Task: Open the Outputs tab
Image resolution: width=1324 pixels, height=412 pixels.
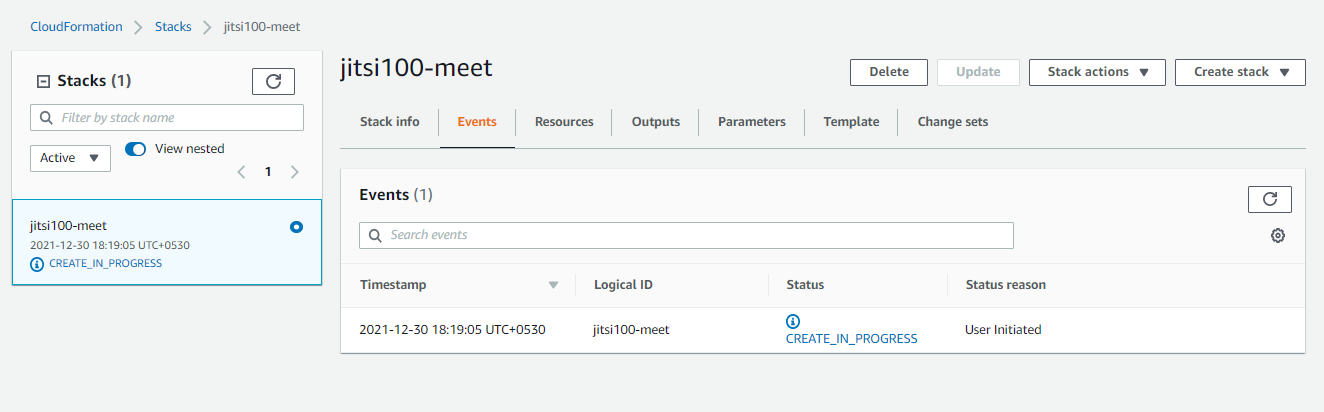Action: [x=655, y=122]
